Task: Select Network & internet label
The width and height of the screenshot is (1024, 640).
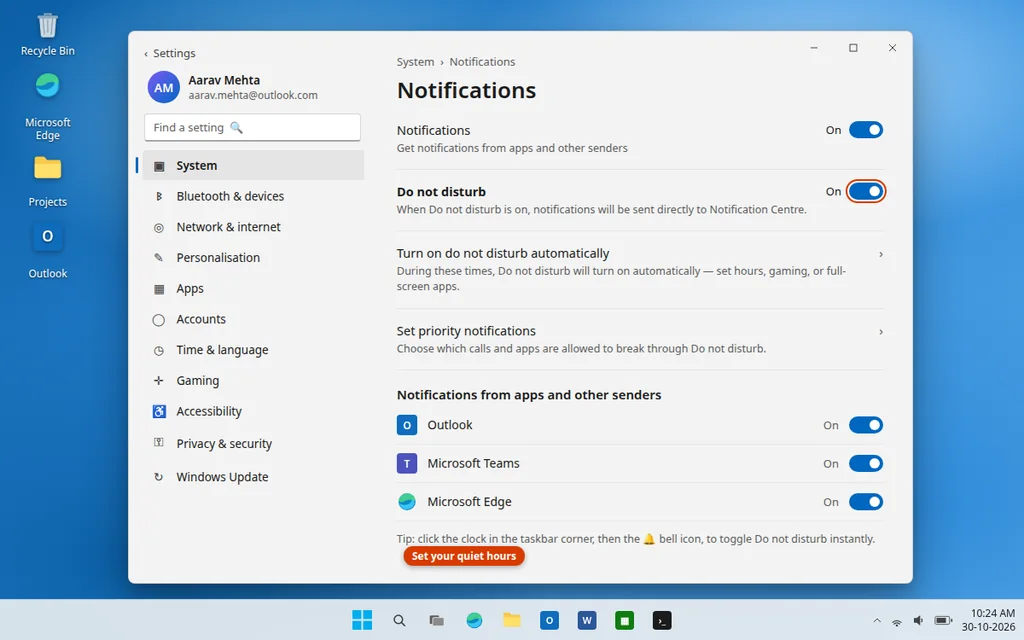Action: click(229, 227)
